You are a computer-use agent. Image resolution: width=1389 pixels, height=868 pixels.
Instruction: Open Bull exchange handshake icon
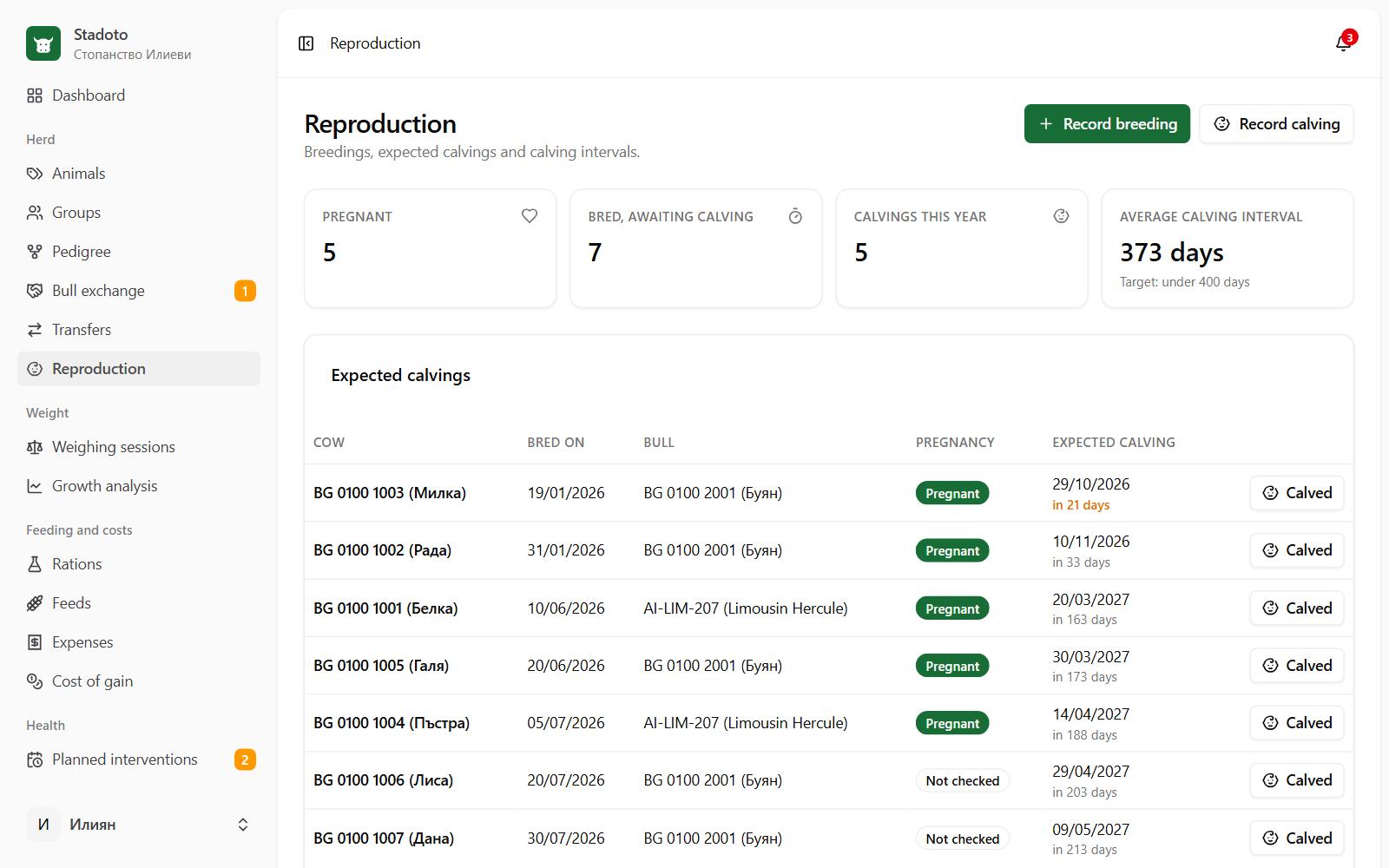[x=35, y=291]
